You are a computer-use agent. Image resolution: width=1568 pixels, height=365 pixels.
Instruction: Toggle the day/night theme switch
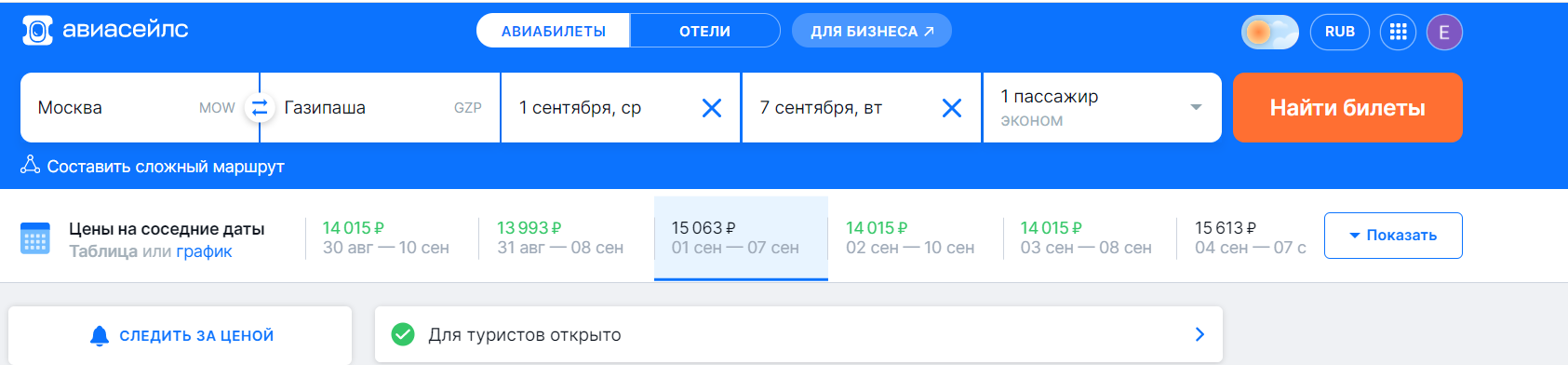1269,32
